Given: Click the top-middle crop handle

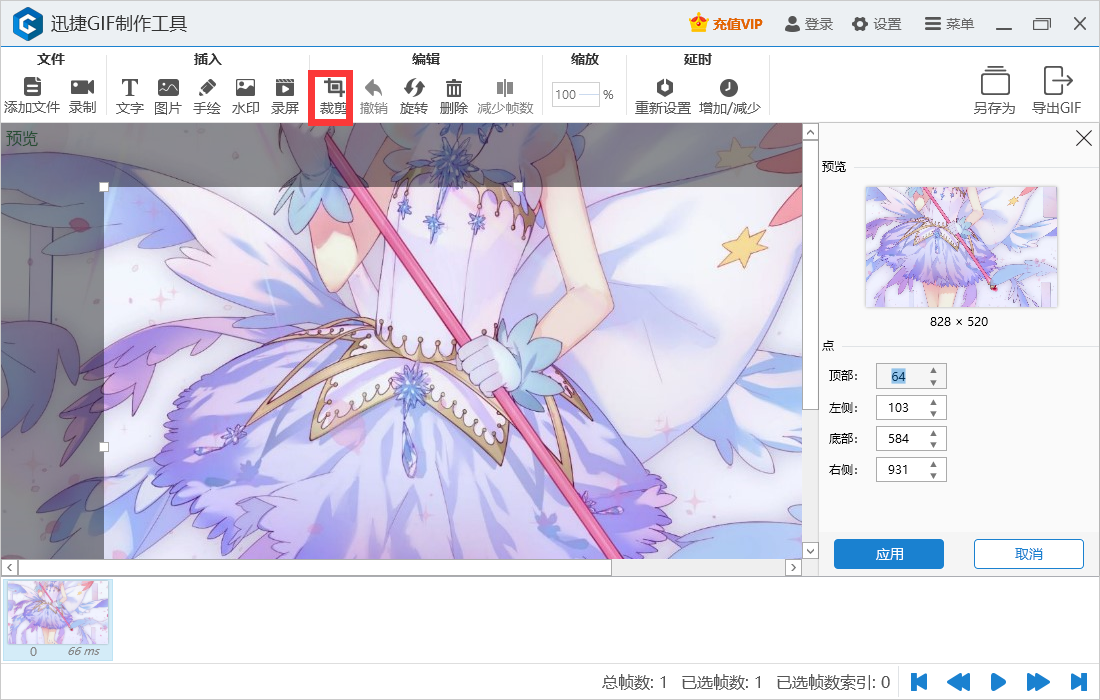Looking at the screenshot, I should [x=518, y=187].
